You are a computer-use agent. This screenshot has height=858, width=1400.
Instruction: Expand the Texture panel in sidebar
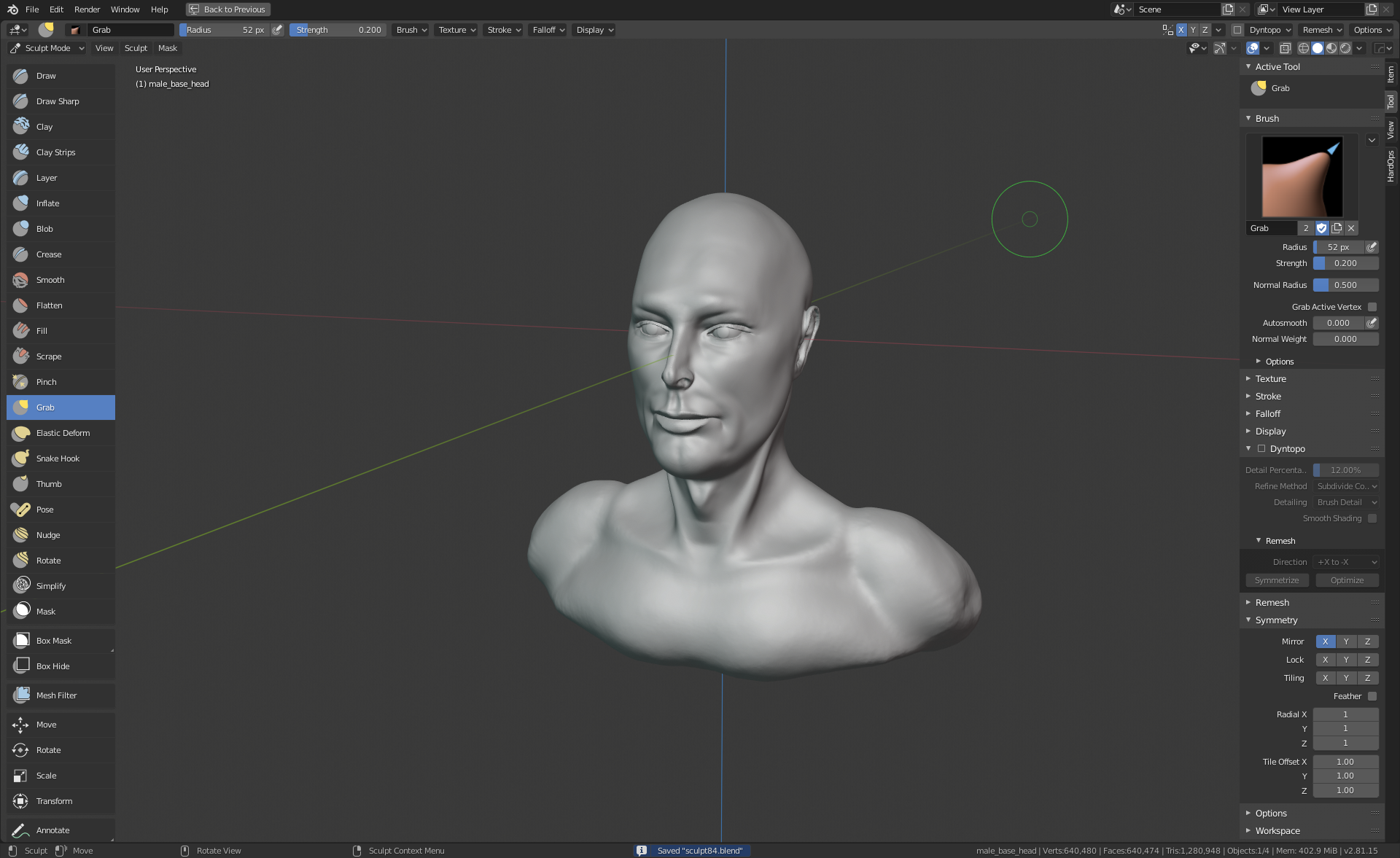point(1270,379)
